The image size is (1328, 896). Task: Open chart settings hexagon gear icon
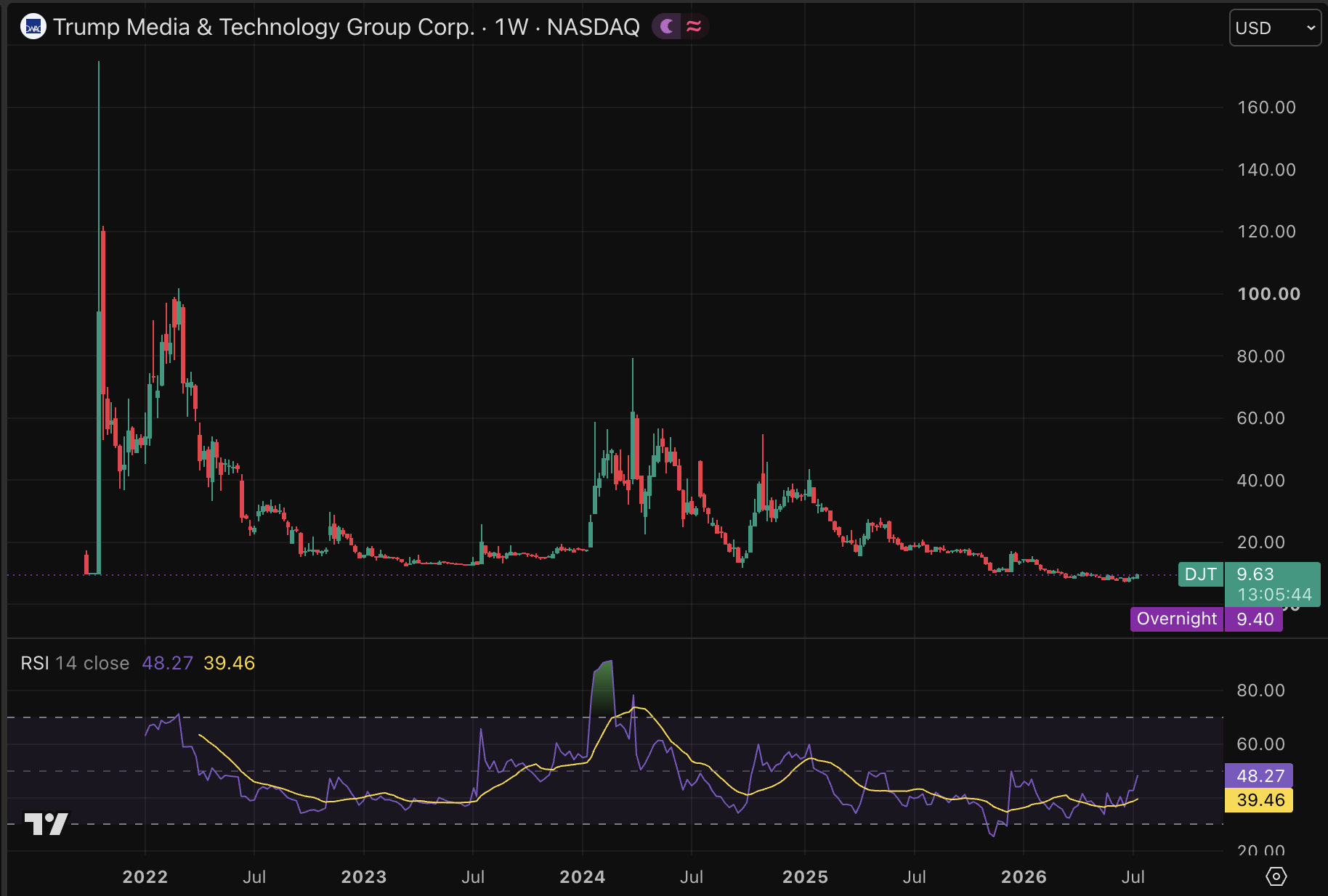coord(1276,876)
